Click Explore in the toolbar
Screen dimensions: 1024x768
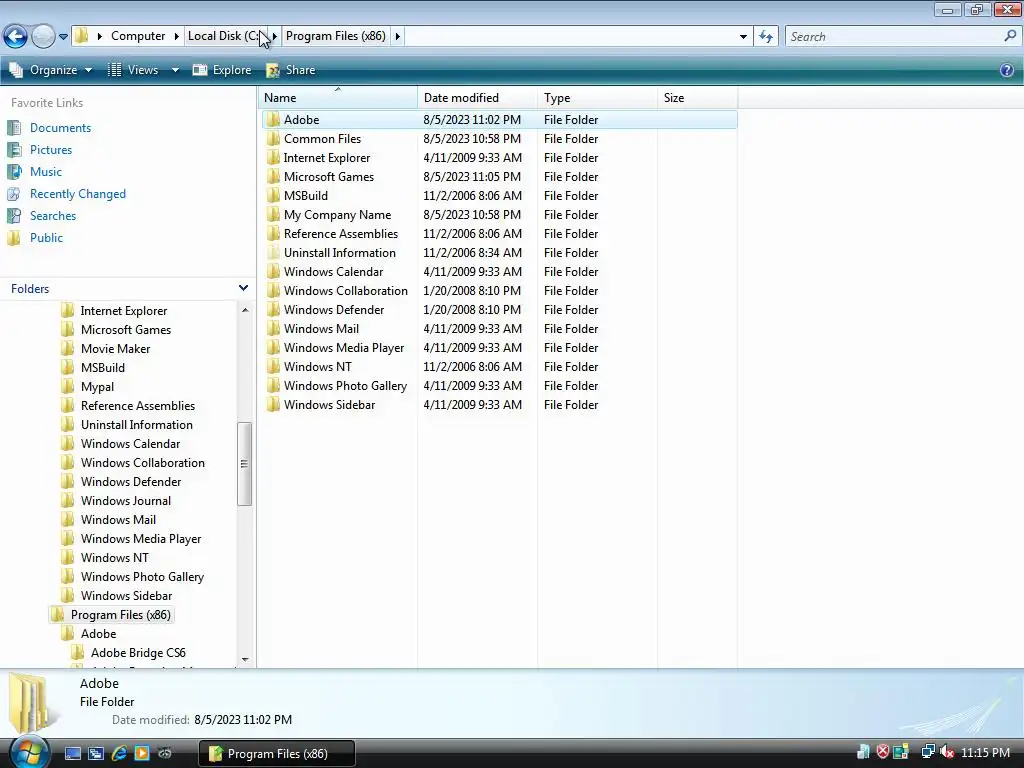(222, 70)
